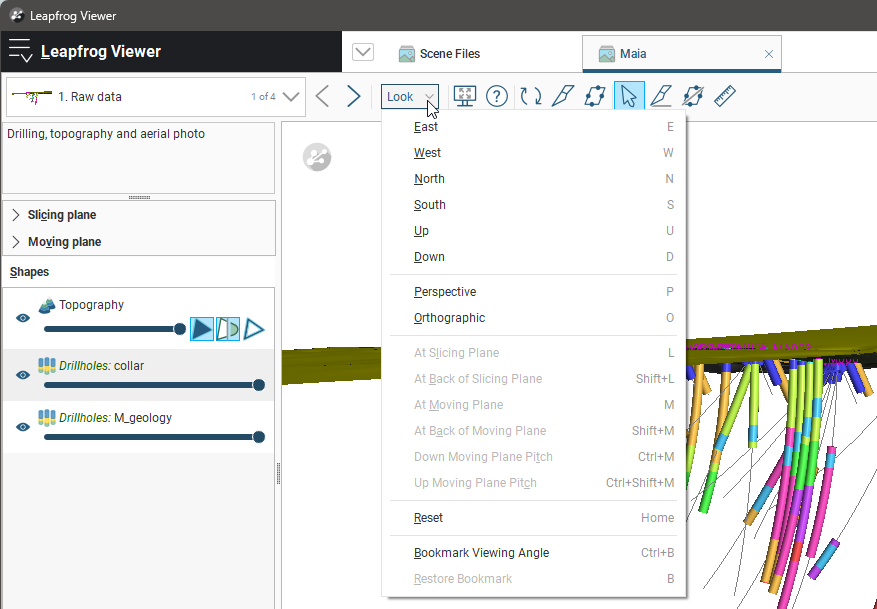
Task: Open the tab list dropdown arrow
Action: 363,53
